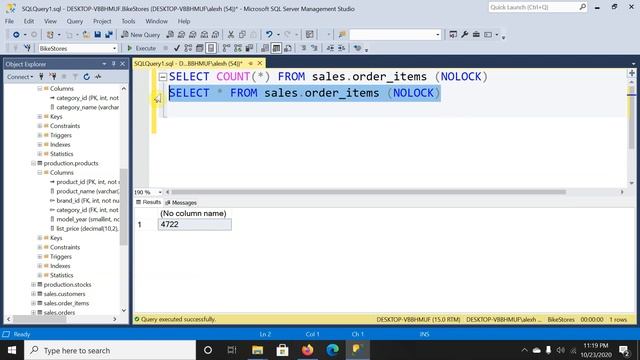Open the 190 % zoom level dropdown
This screenshot has height=360, width=640.
pos(160,192)
